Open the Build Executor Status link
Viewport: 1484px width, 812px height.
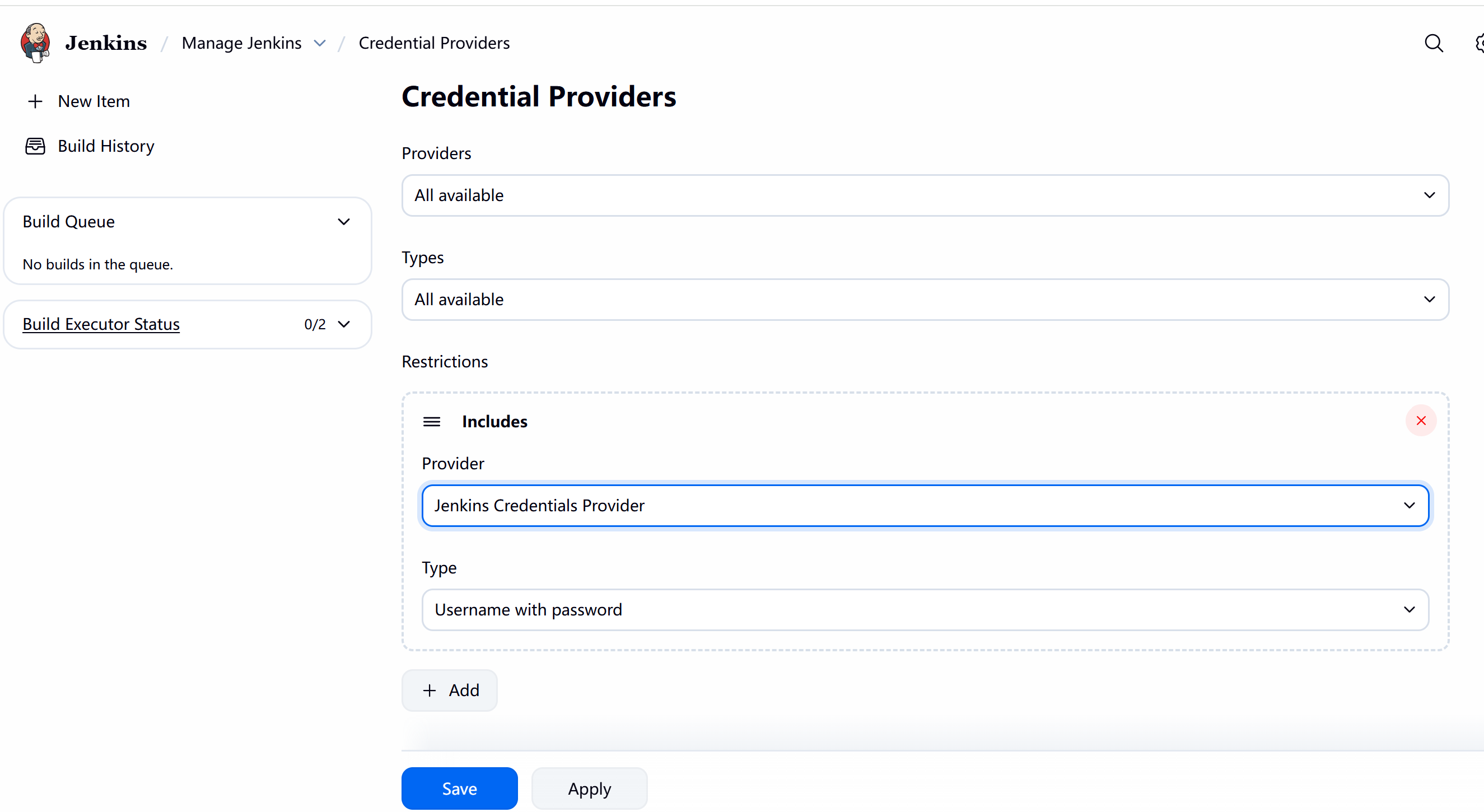pyautogui.click(x=101, y=324)
